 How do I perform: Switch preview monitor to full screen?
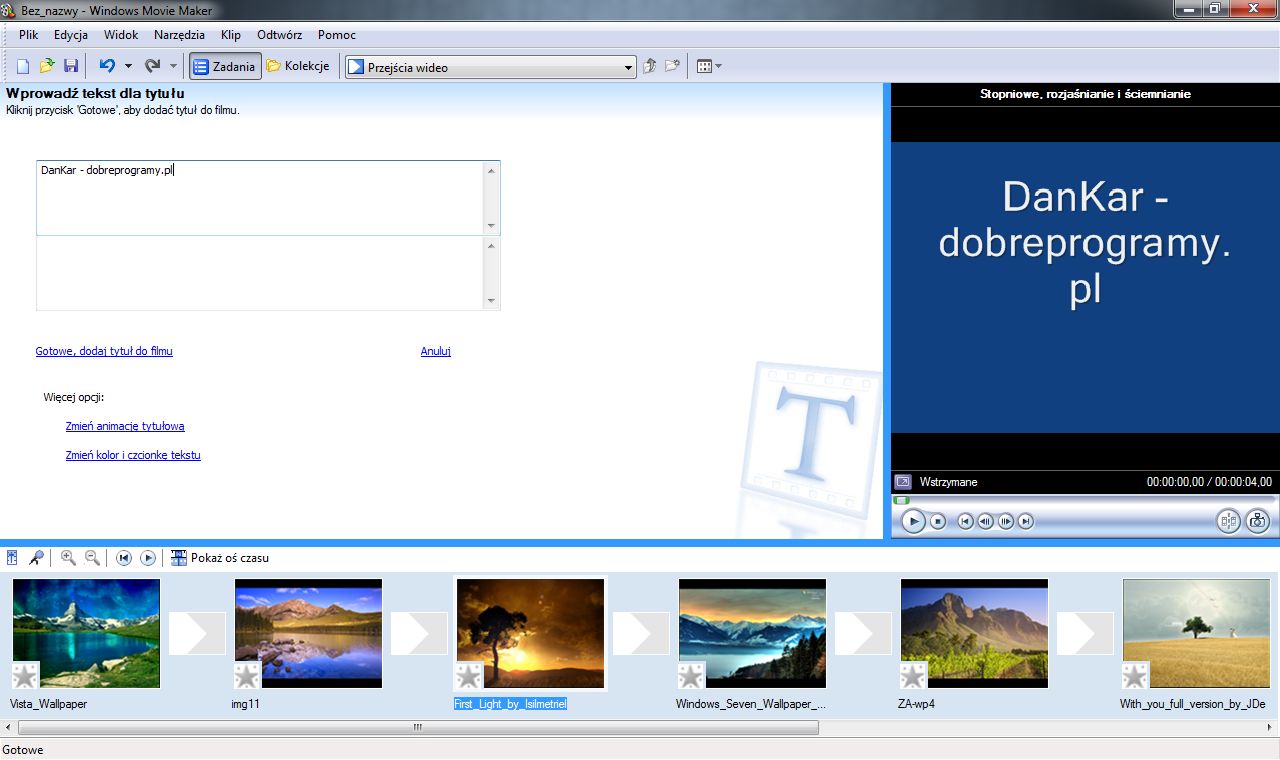(x=903, y=482)
